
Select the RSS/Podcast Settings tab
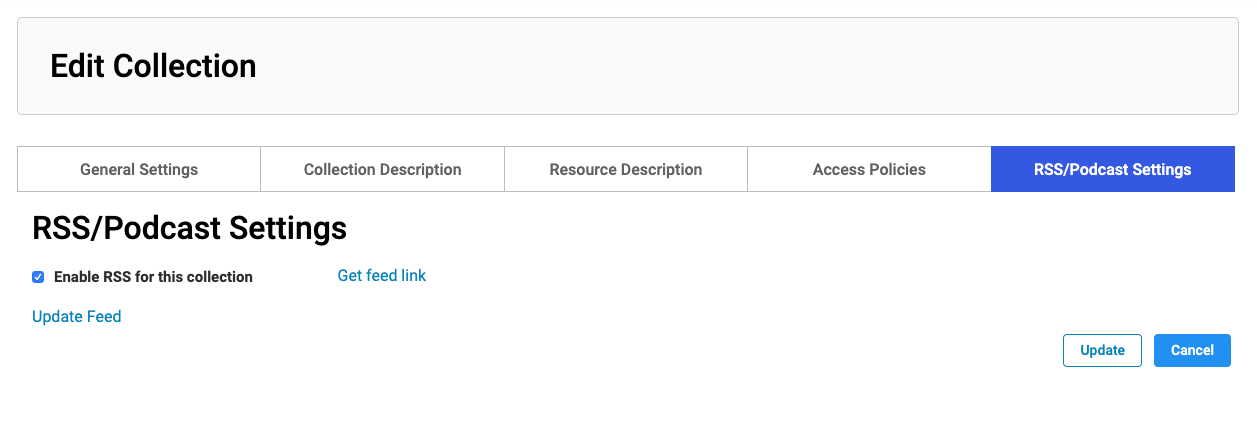pos(1113,169)
